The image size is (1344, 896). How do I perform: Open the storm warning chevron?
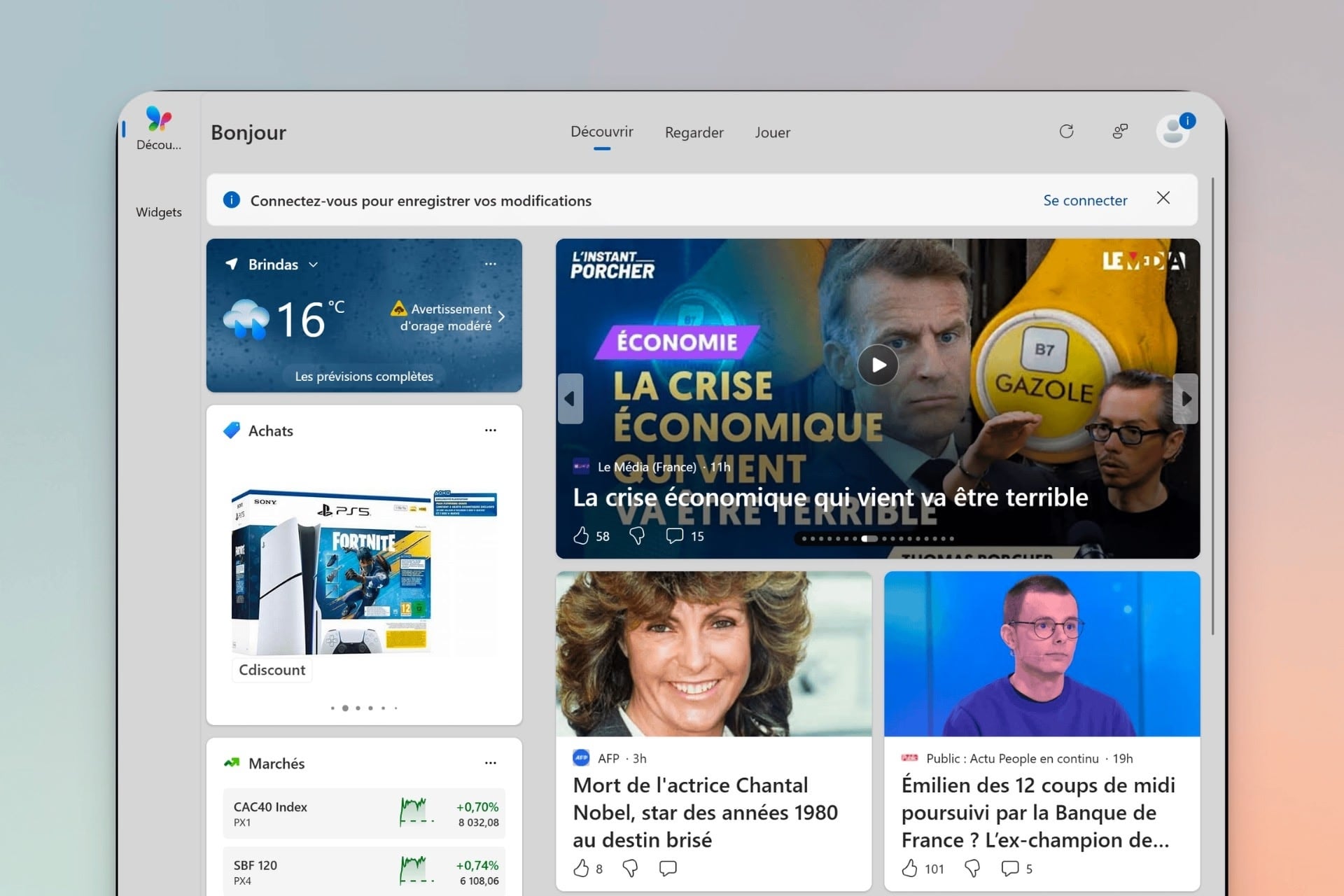501,317
